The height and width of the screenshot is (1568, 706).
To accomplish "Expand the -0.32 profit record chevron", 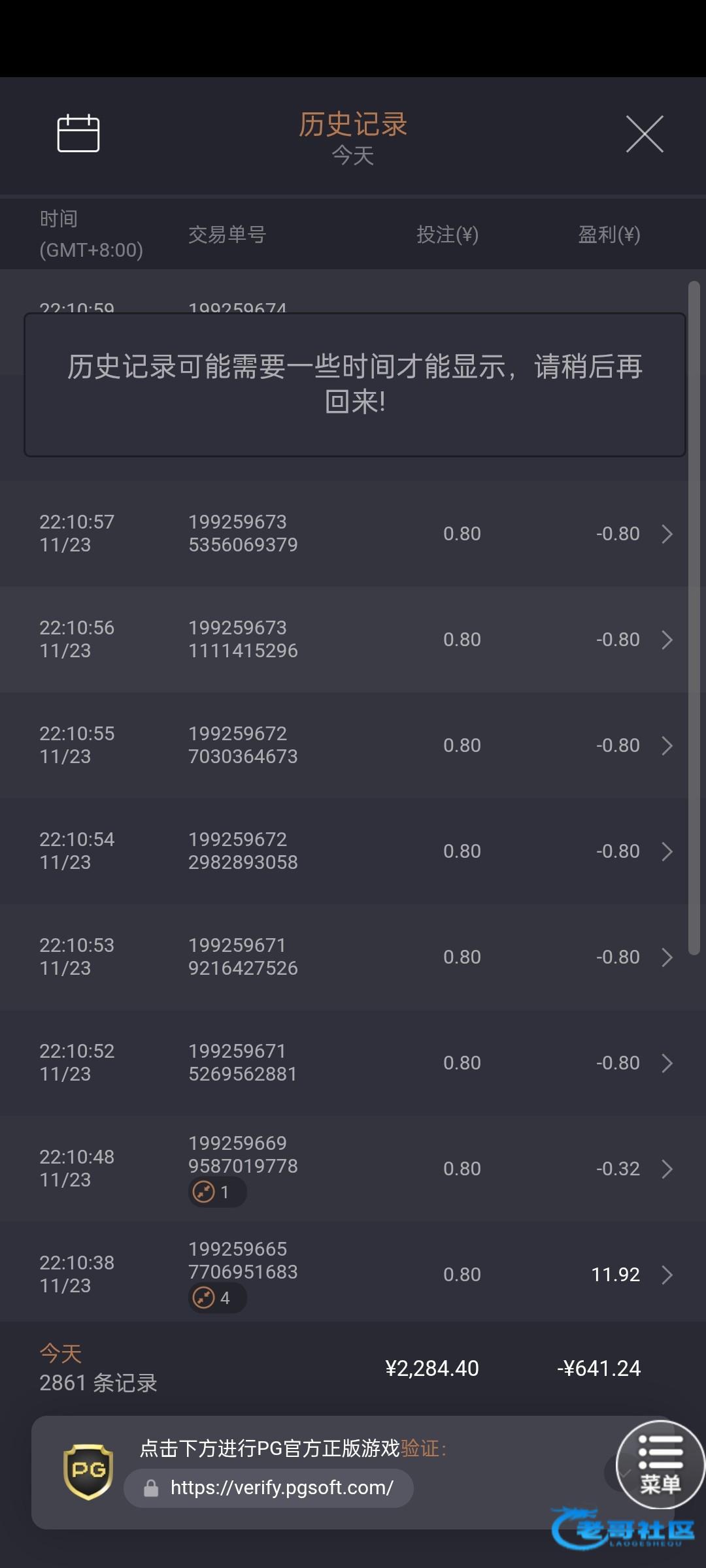I will click(667, 1169).
